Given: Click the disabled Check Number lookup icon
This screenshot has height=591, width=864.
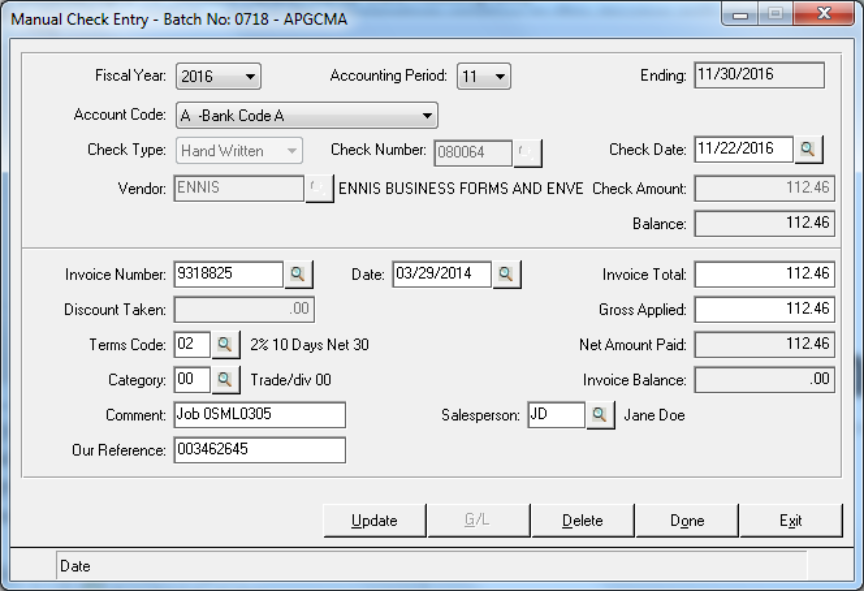Looking at the screenshot, I should [x=527, y=153].
